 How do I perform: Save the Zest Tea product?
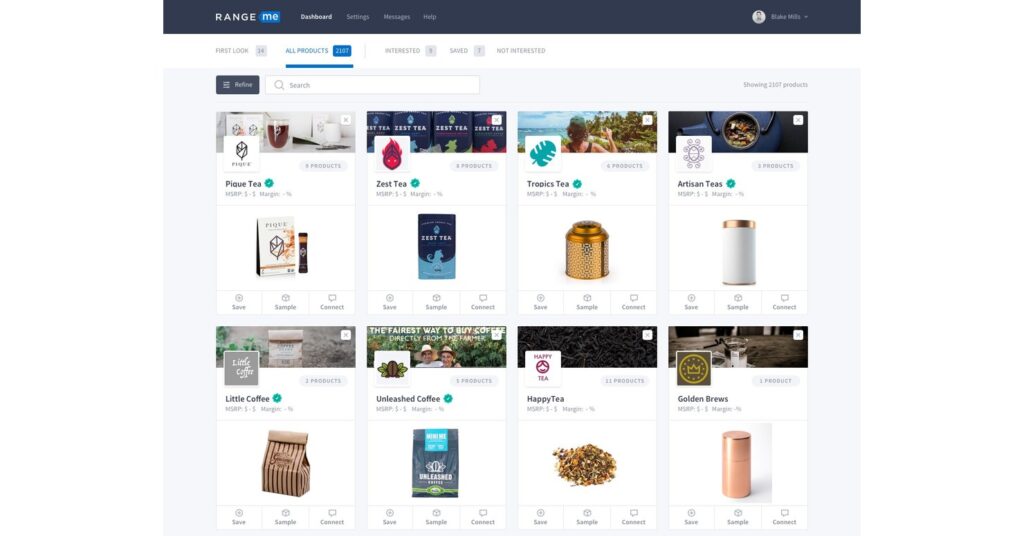[390, 302]
